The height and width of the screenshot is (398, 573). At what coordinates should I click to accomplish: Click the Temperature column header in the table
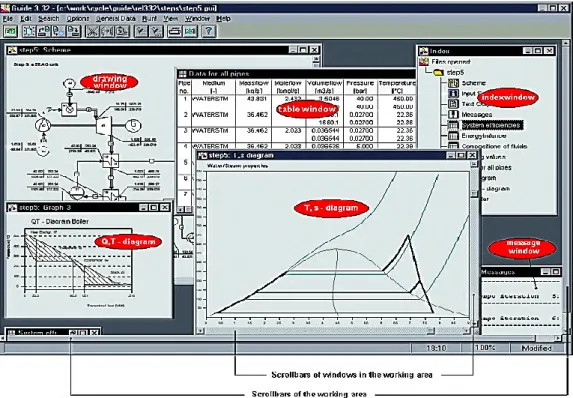396,87
